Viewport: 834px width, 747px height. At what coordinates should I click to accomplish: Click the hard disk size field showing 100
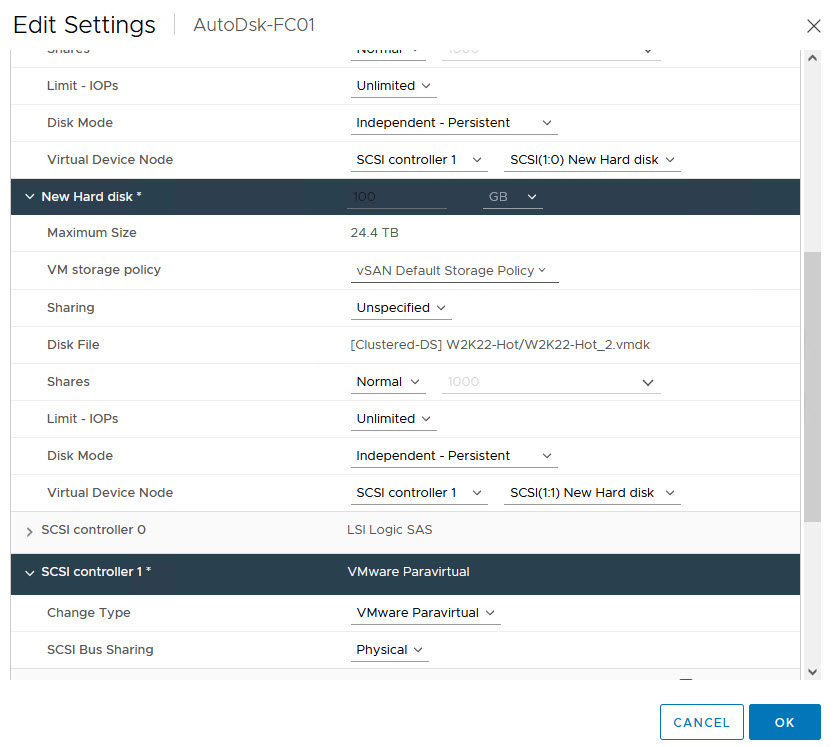(396, 197)
